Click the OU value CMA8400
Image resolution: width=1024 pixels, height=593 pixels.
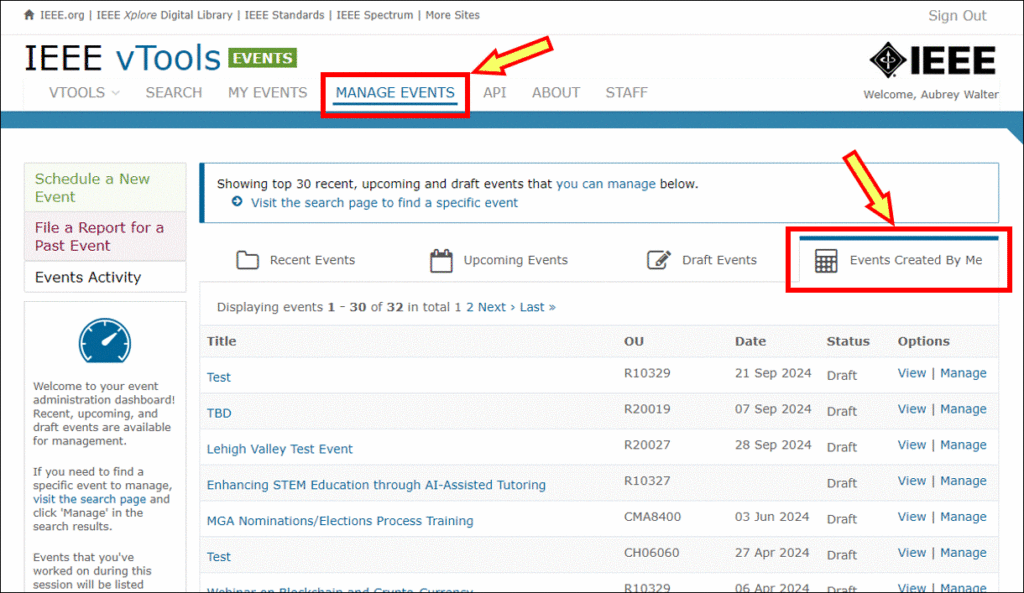(x=652, y=517)
